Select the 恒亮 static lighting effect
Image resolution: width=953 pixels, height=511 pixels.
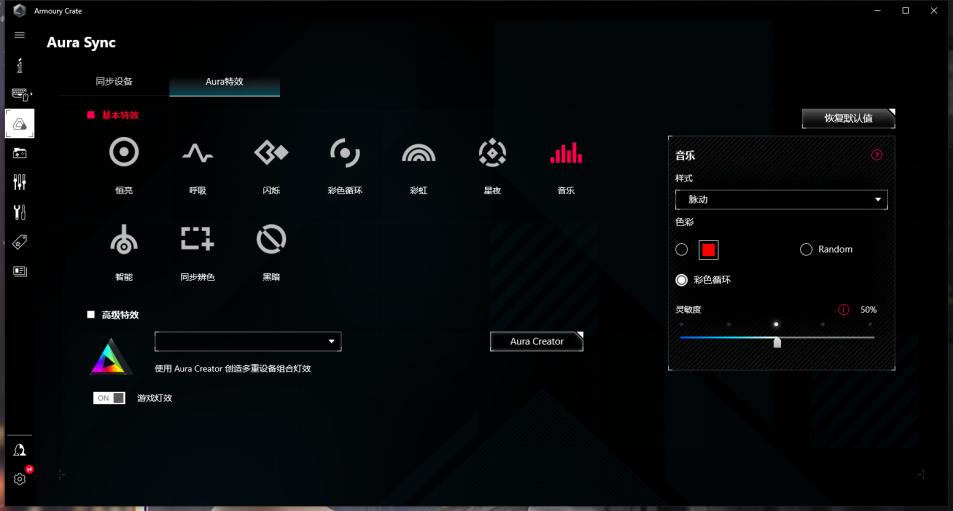pyautogui.click(x=124, y=153)
